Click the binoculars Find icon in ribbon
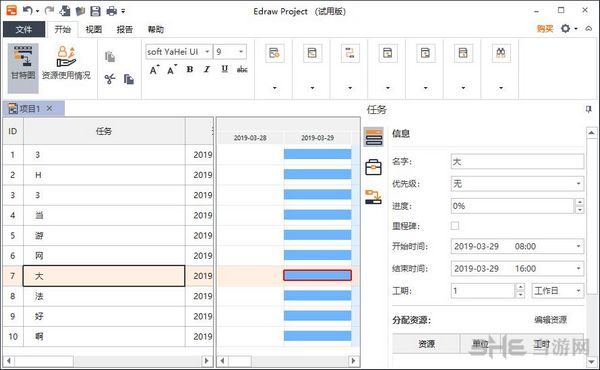This screenshot has height=370, width=600. click(x=501, y=53)
